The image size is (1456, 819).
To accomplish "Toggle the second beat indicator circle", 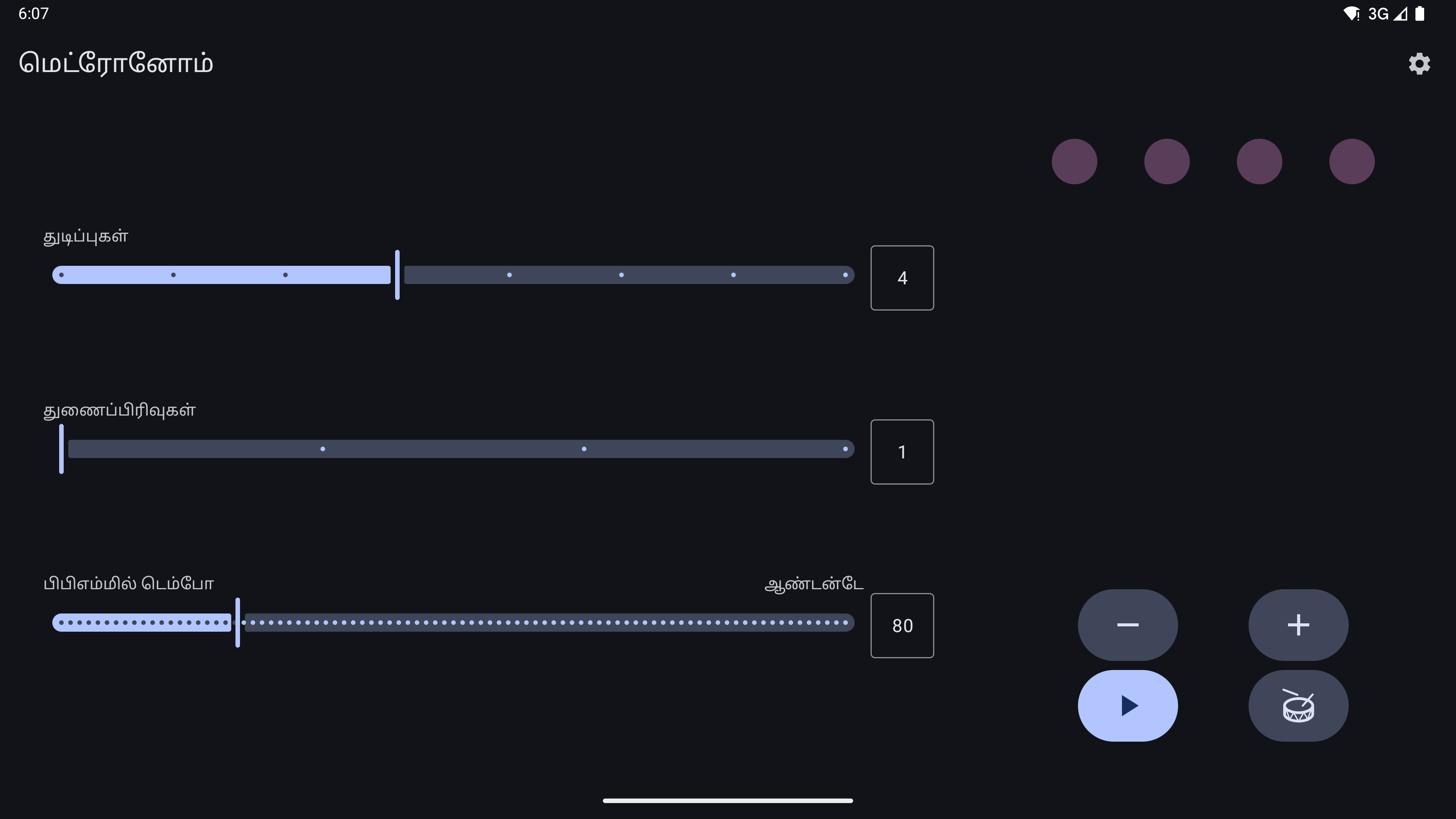I will coord(1167,162).
